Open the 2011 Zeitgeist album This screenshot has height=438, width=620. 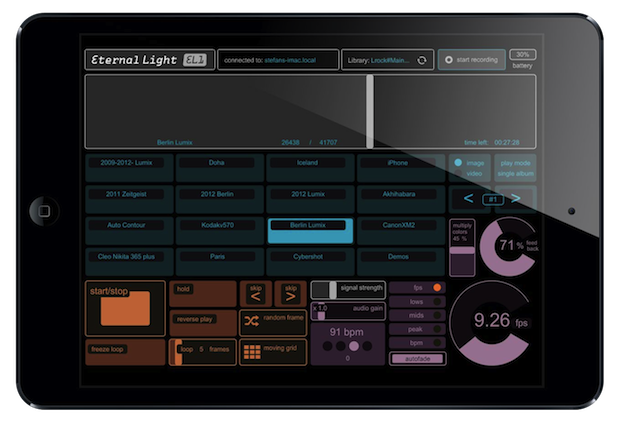click(129, 199)
